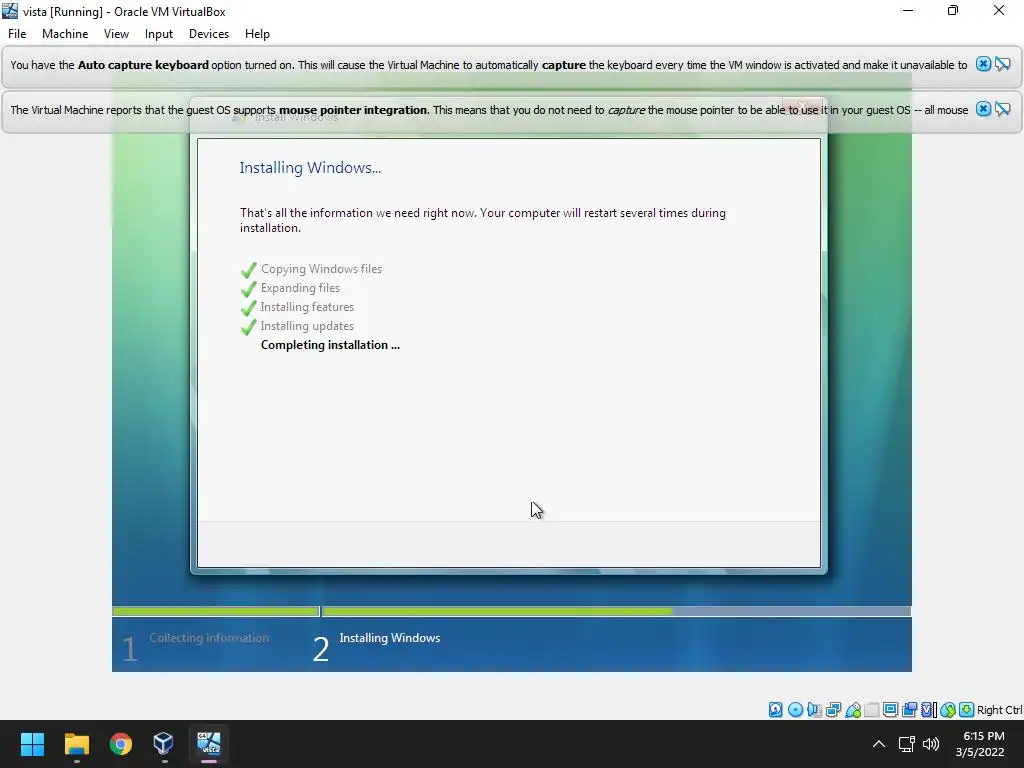Open the Help menu
The image size is (1024, 768).
(257, 33)
